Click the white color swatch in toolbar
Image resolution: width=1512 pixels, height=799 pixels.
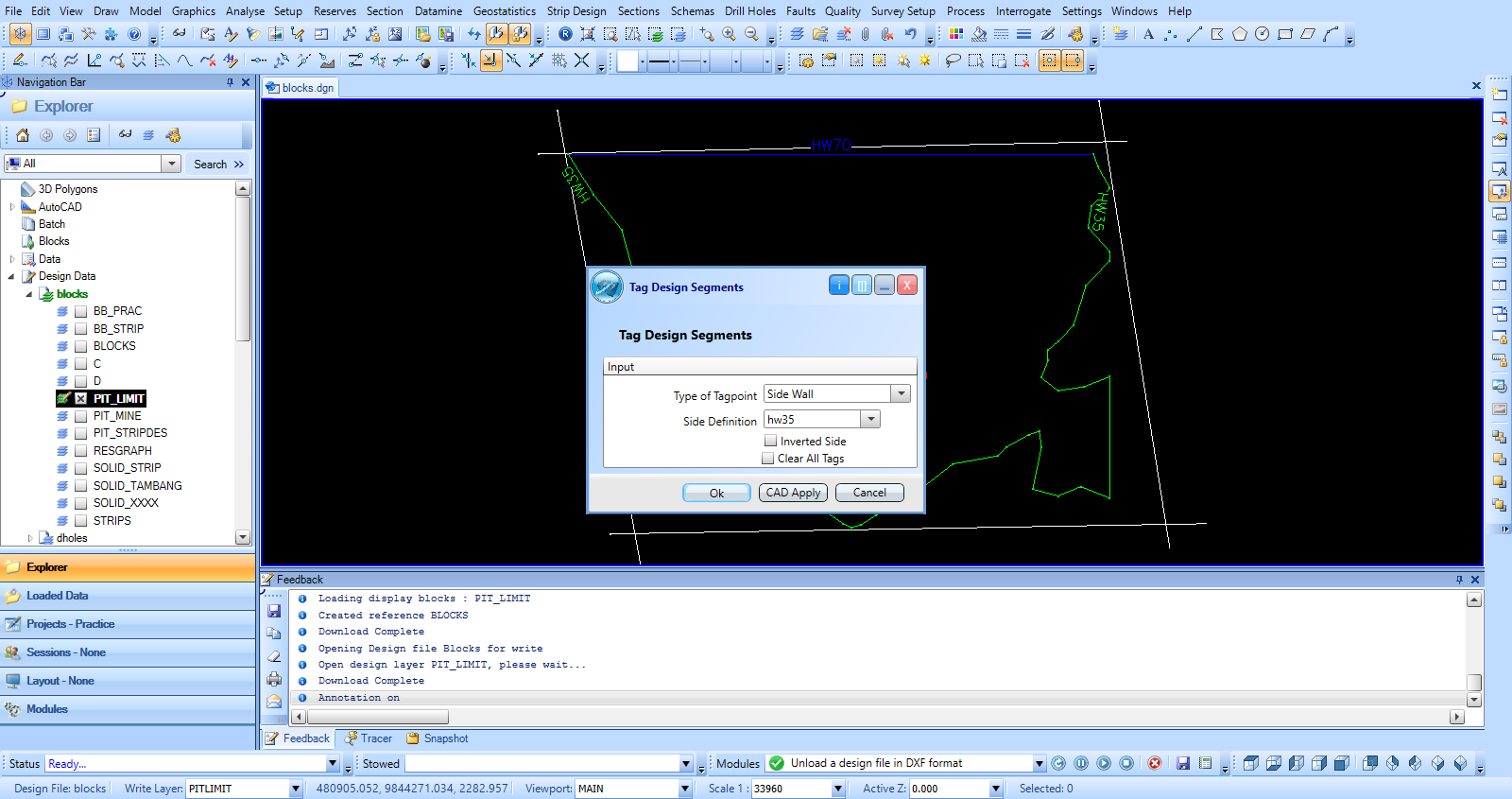[x=627, y=61]
